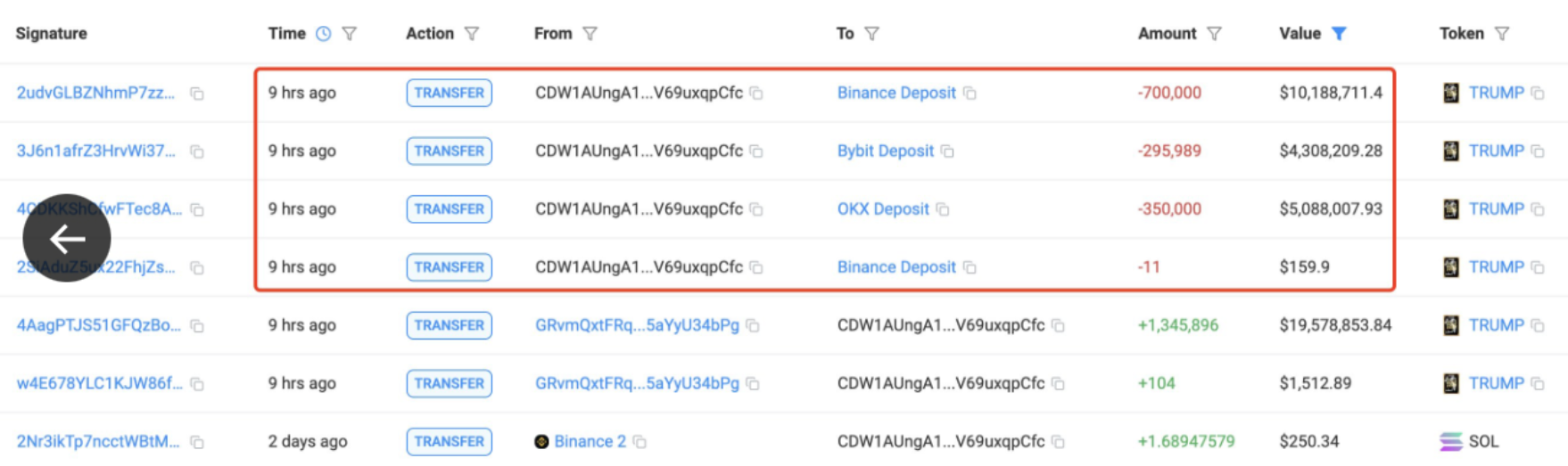Open the Token column filter
The height and width of the screenshot is (466, 1568).
(x=1502, y=34)
